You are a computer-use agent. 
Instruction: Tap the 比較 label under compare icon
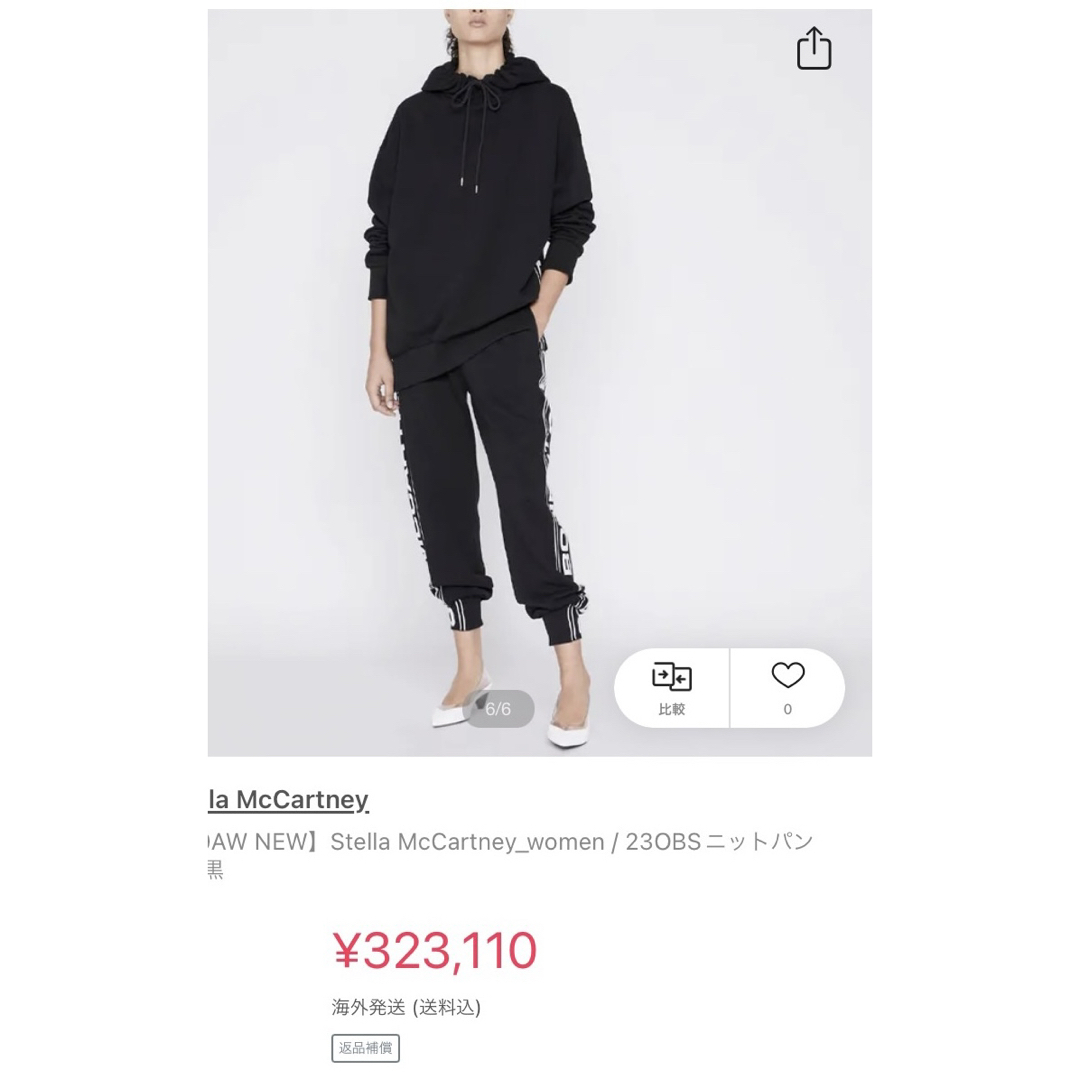[x=672, y=709]
